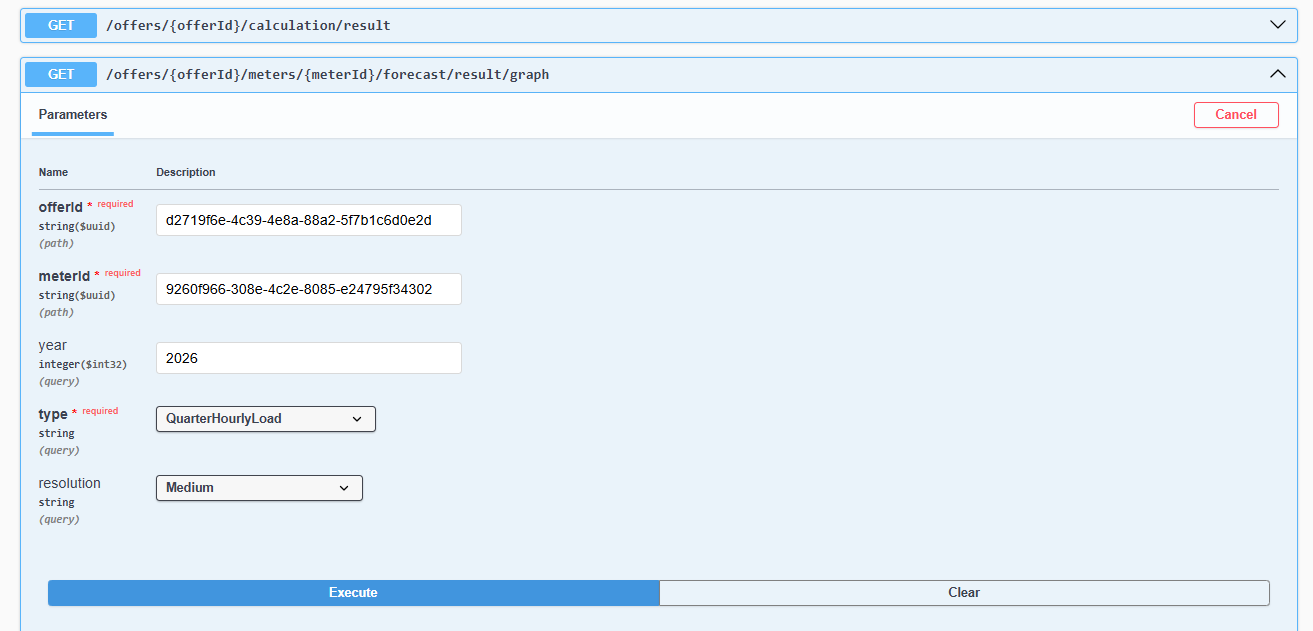Image resolution: width=1313 pixels, height=631 pixels.
Task: Click into the year field showing 2026
Action: (308, 358)
